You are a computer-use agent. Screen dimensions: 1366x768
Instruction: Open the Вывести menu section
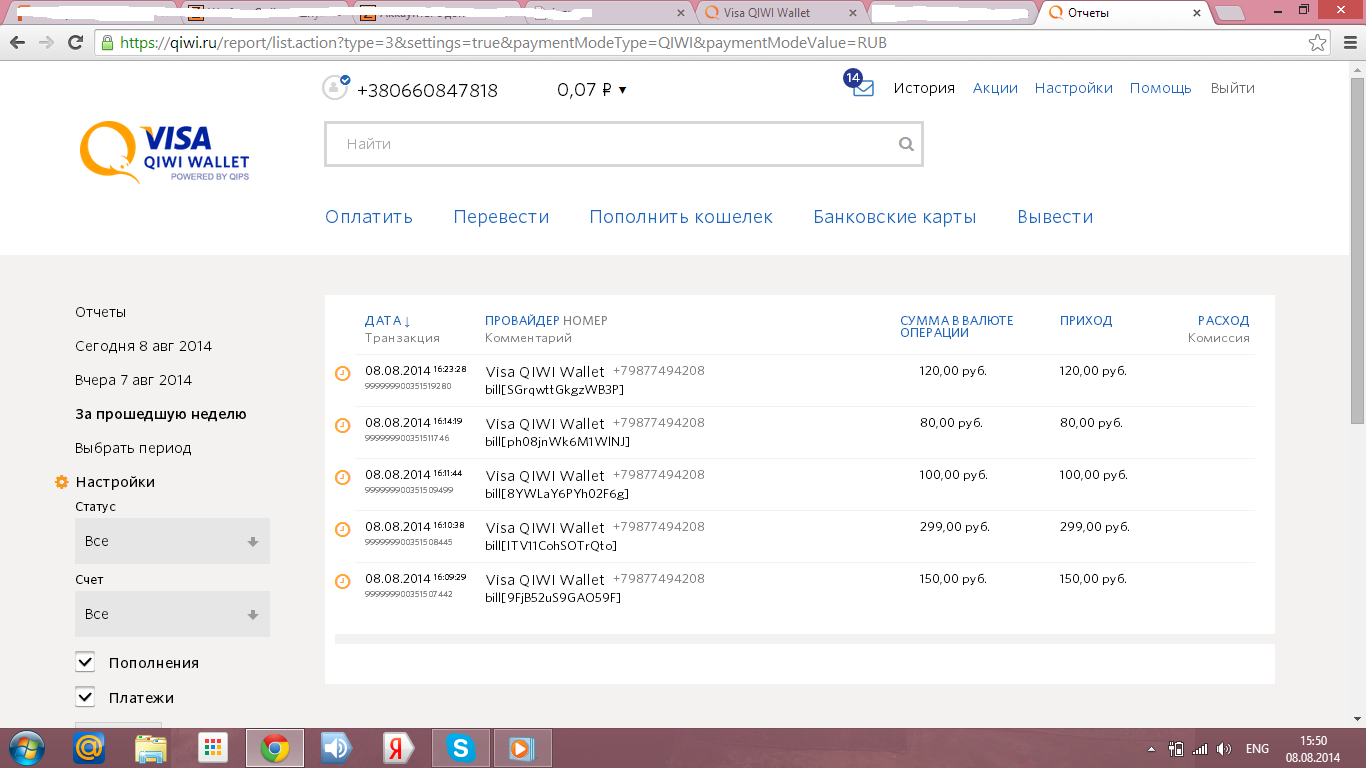[x=1055, y=217]
